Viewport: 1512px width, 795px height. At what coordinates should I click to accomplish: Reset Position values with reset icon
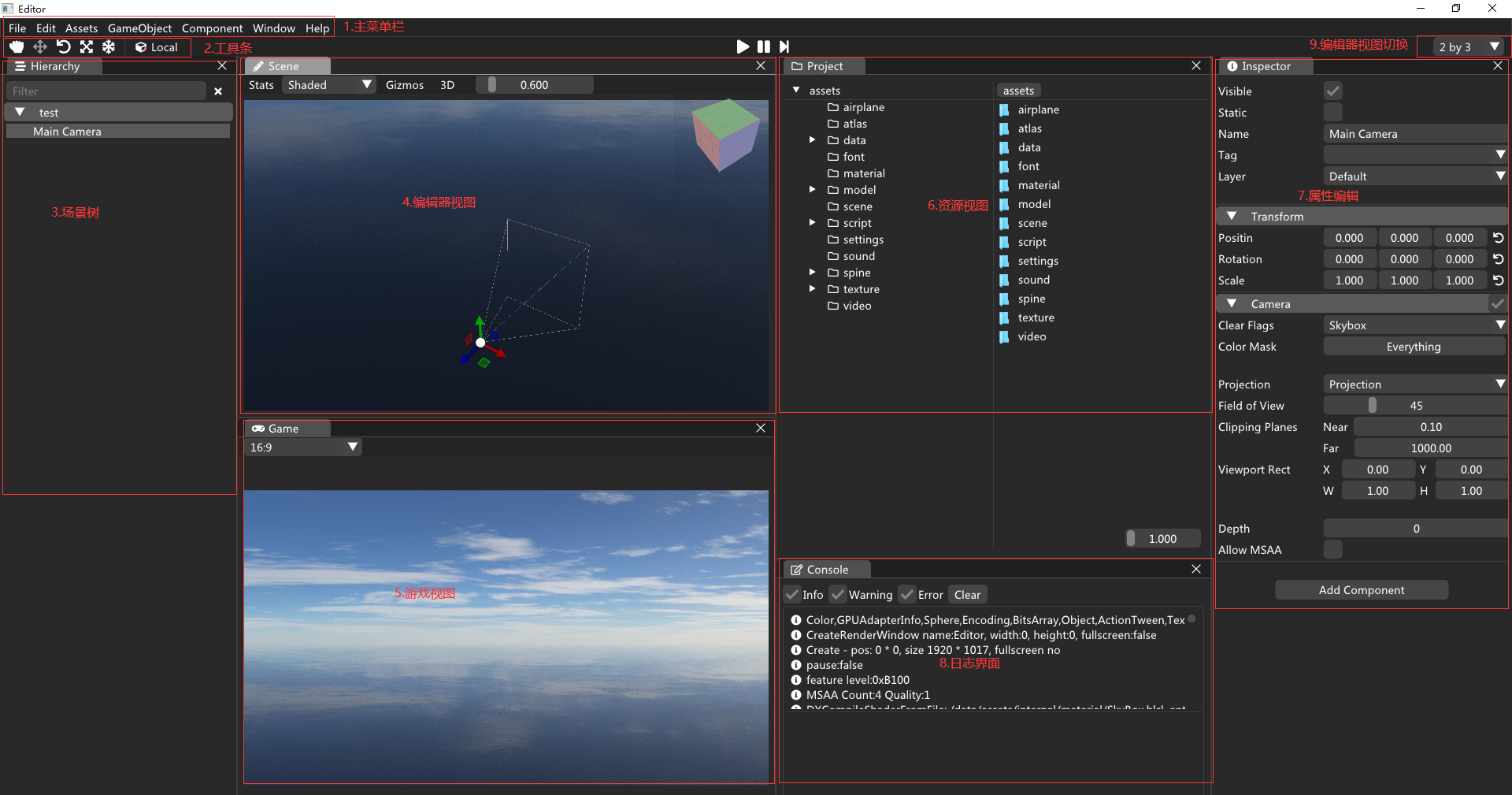point(1498,238)
